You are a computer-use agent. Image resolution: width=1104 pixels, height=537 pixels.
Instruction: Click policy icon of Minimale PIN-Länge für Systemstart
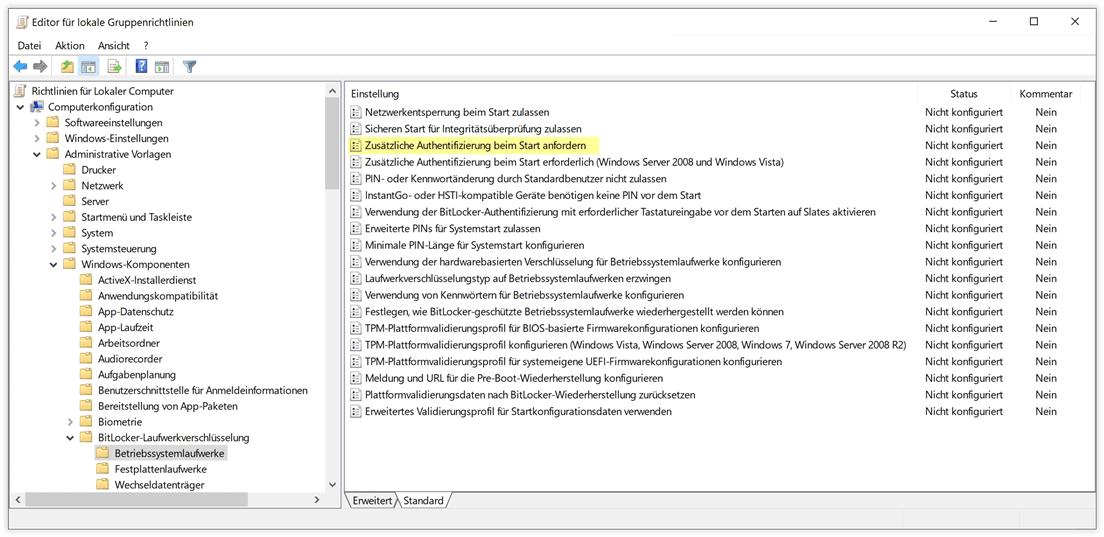point(356,245)
